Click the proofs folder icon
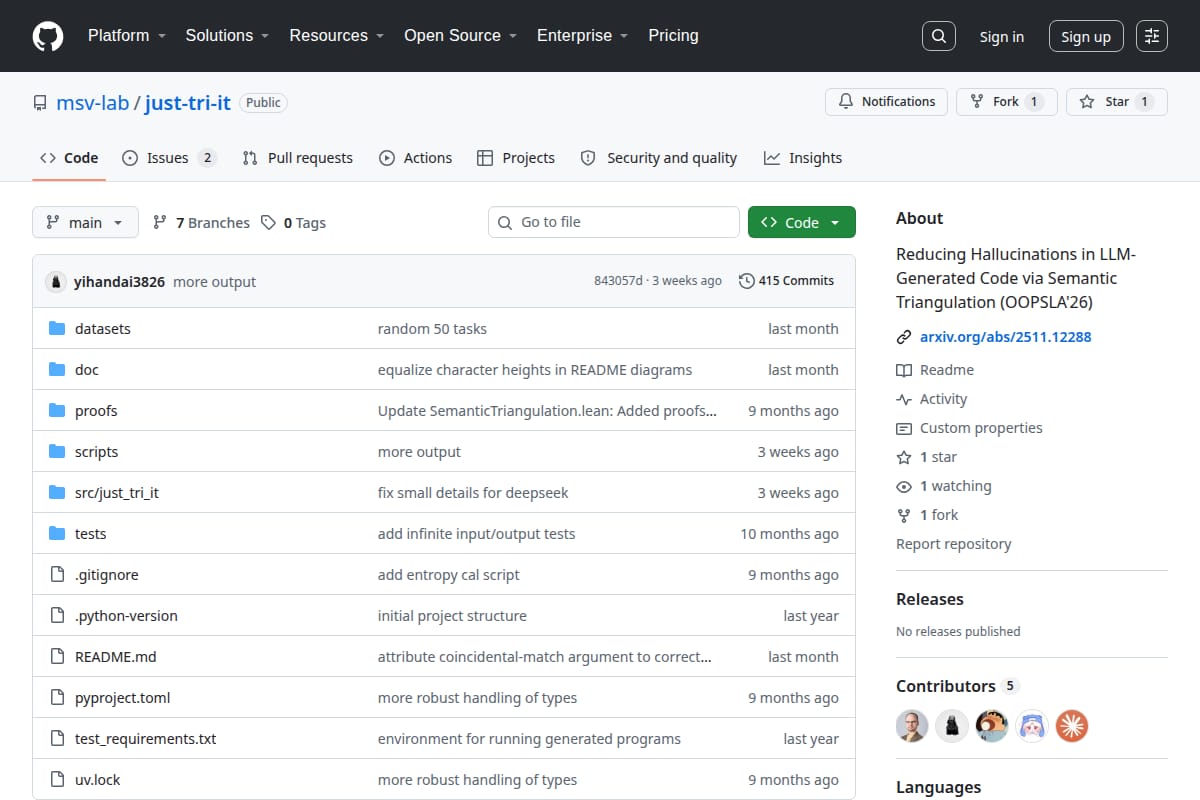 57,411
